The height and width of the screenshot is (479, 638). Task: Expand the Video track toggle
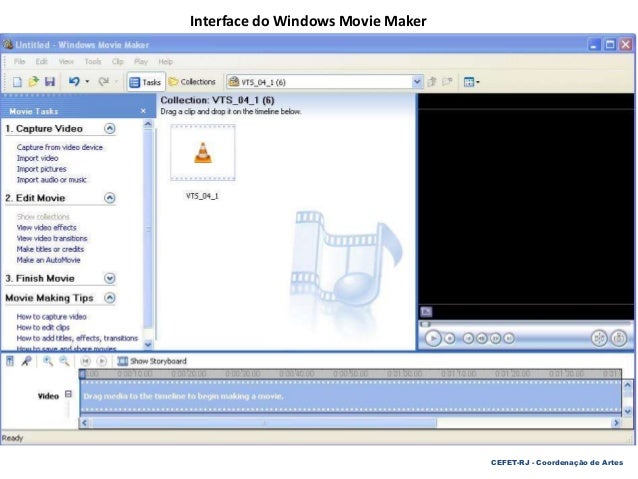click(x=68, y=394)
